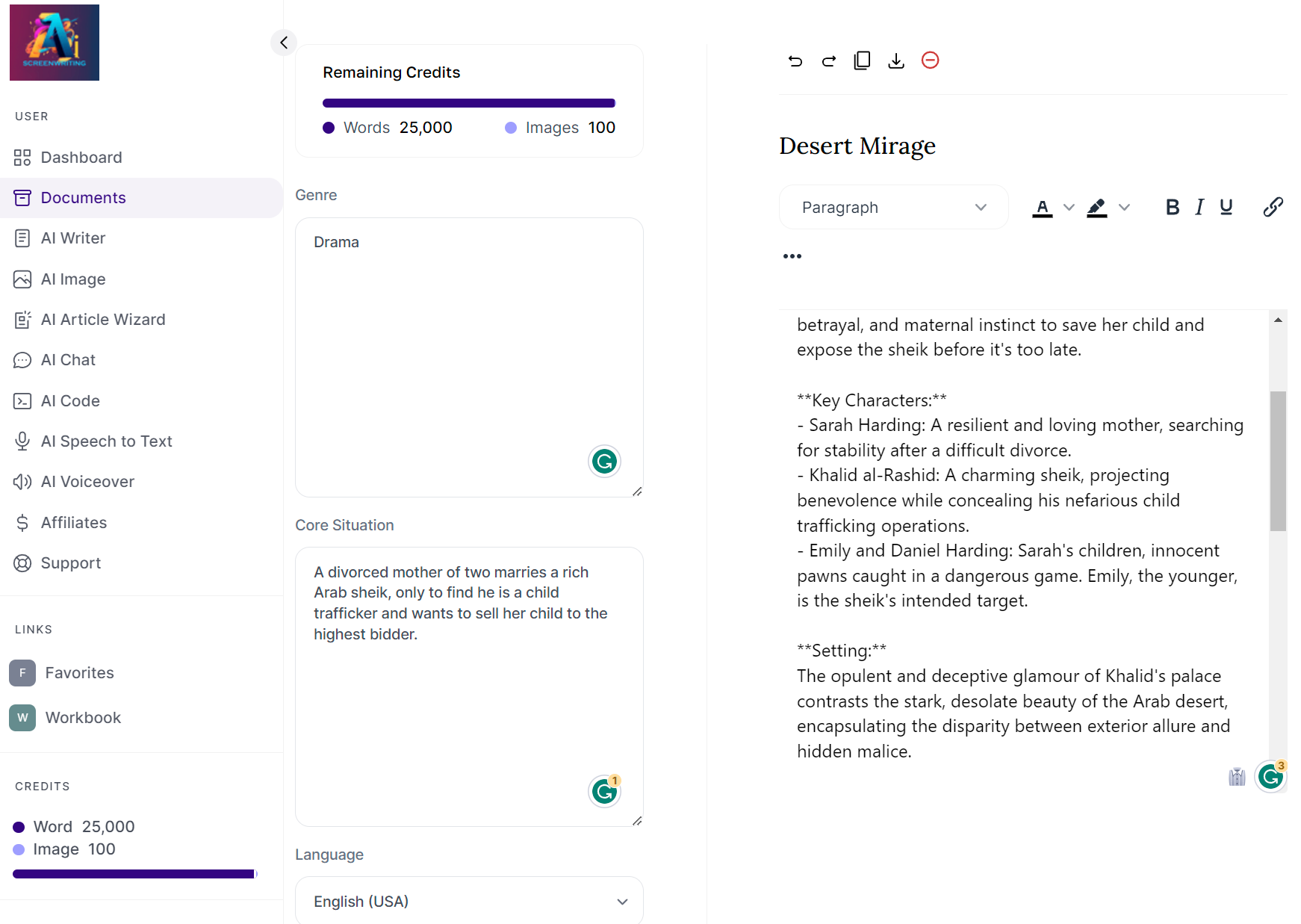Toggle italic formatting

pyautogui.click(x=1199, y=207)
